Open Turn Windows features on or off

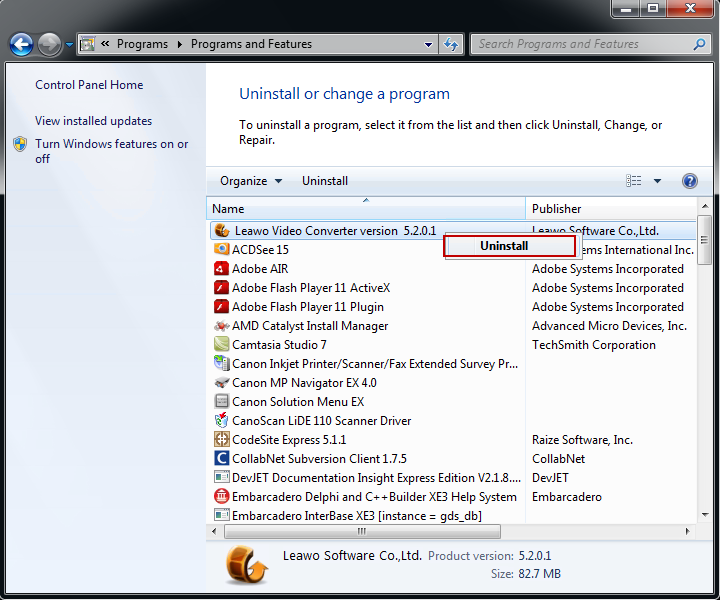112,151
